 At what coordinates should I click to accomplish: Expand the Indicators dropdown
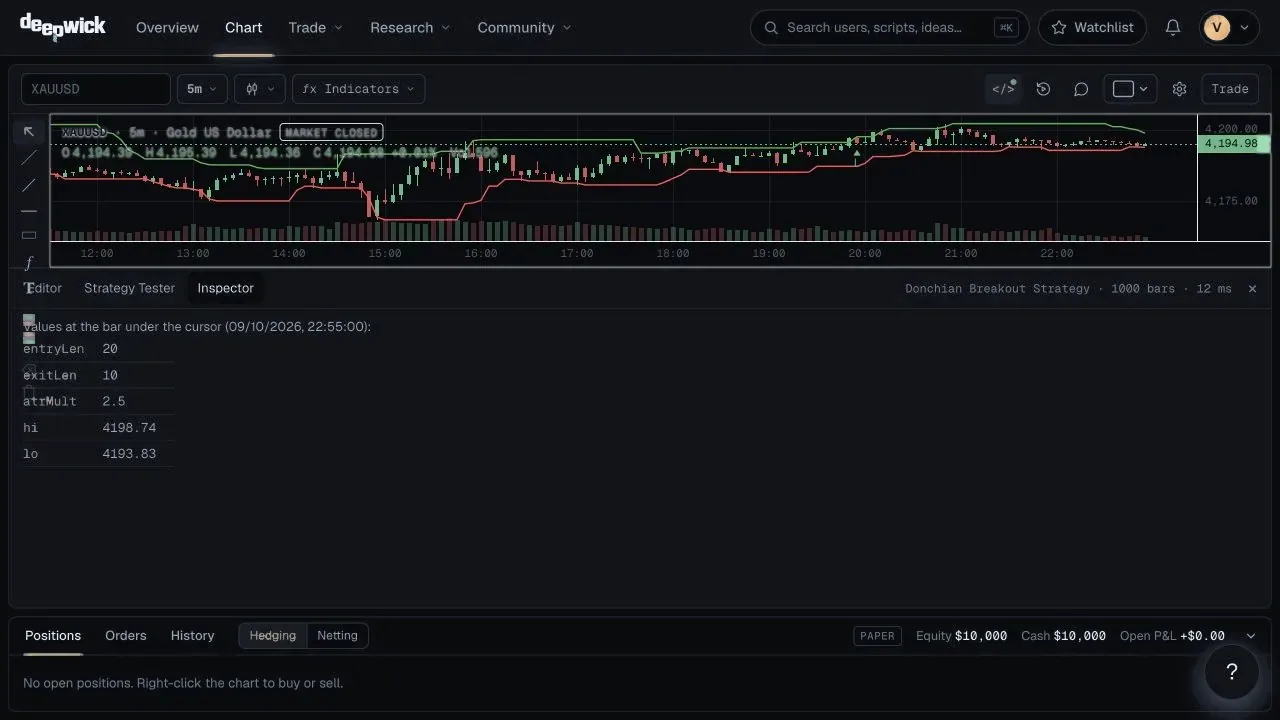pyautogui.click(x=358, y=89)
